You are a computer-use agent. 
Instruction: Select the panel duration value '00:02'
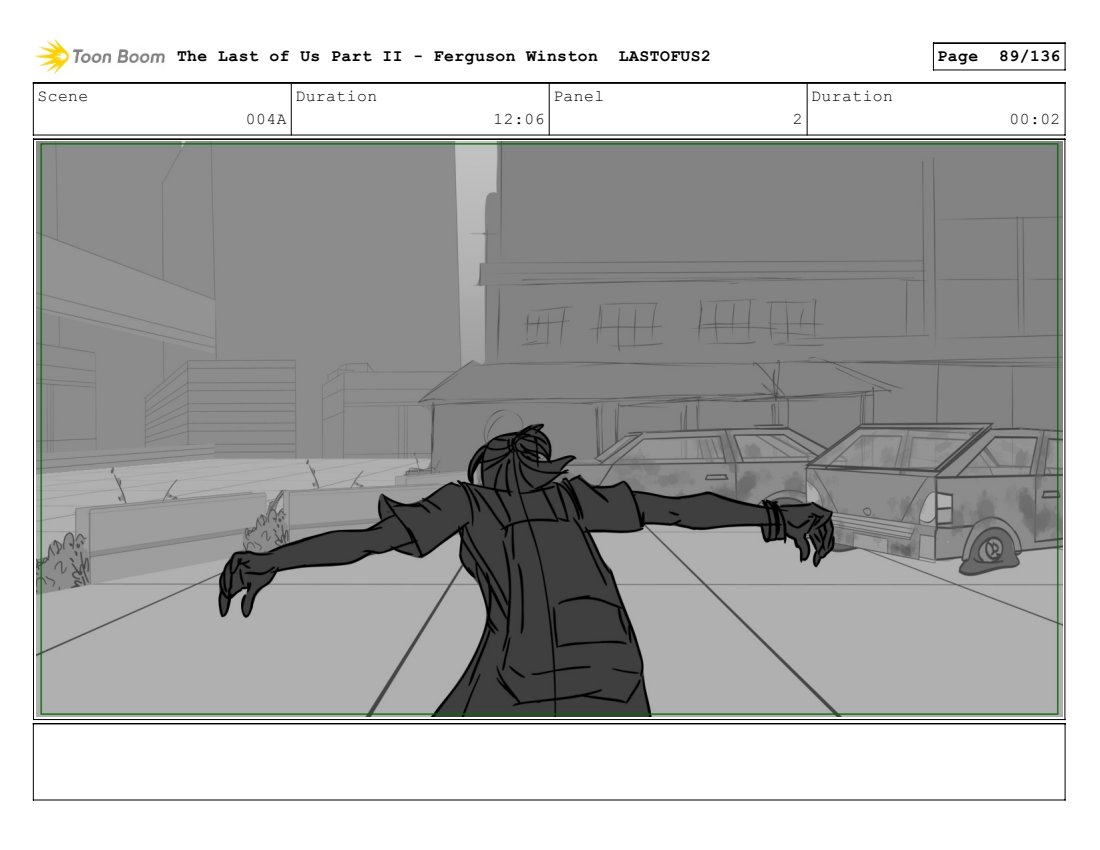(1034, 119)
